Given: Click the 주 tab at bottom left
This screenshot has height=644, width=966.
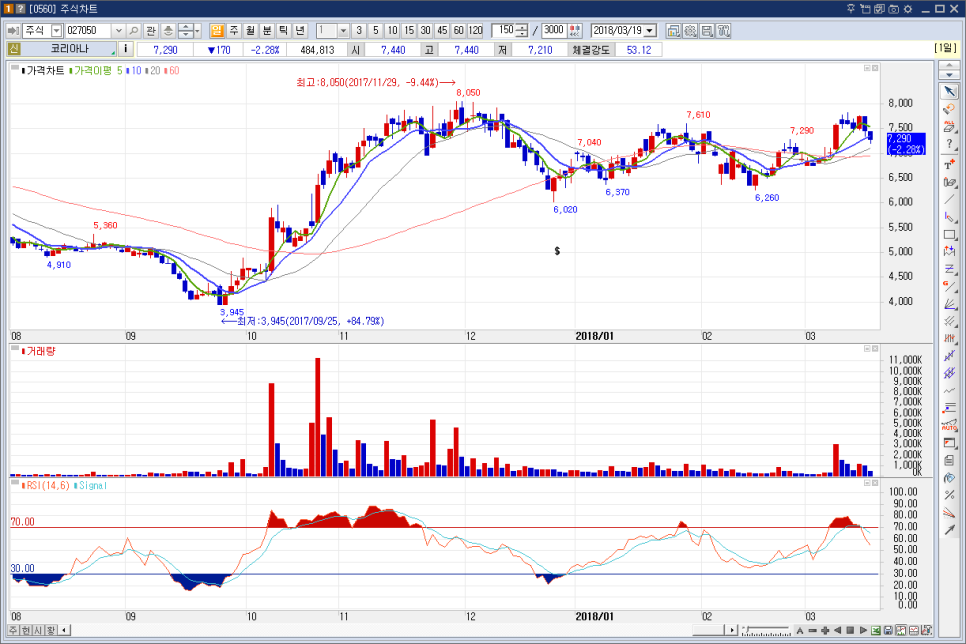Looking at the screenshot, I should point(14,630).
